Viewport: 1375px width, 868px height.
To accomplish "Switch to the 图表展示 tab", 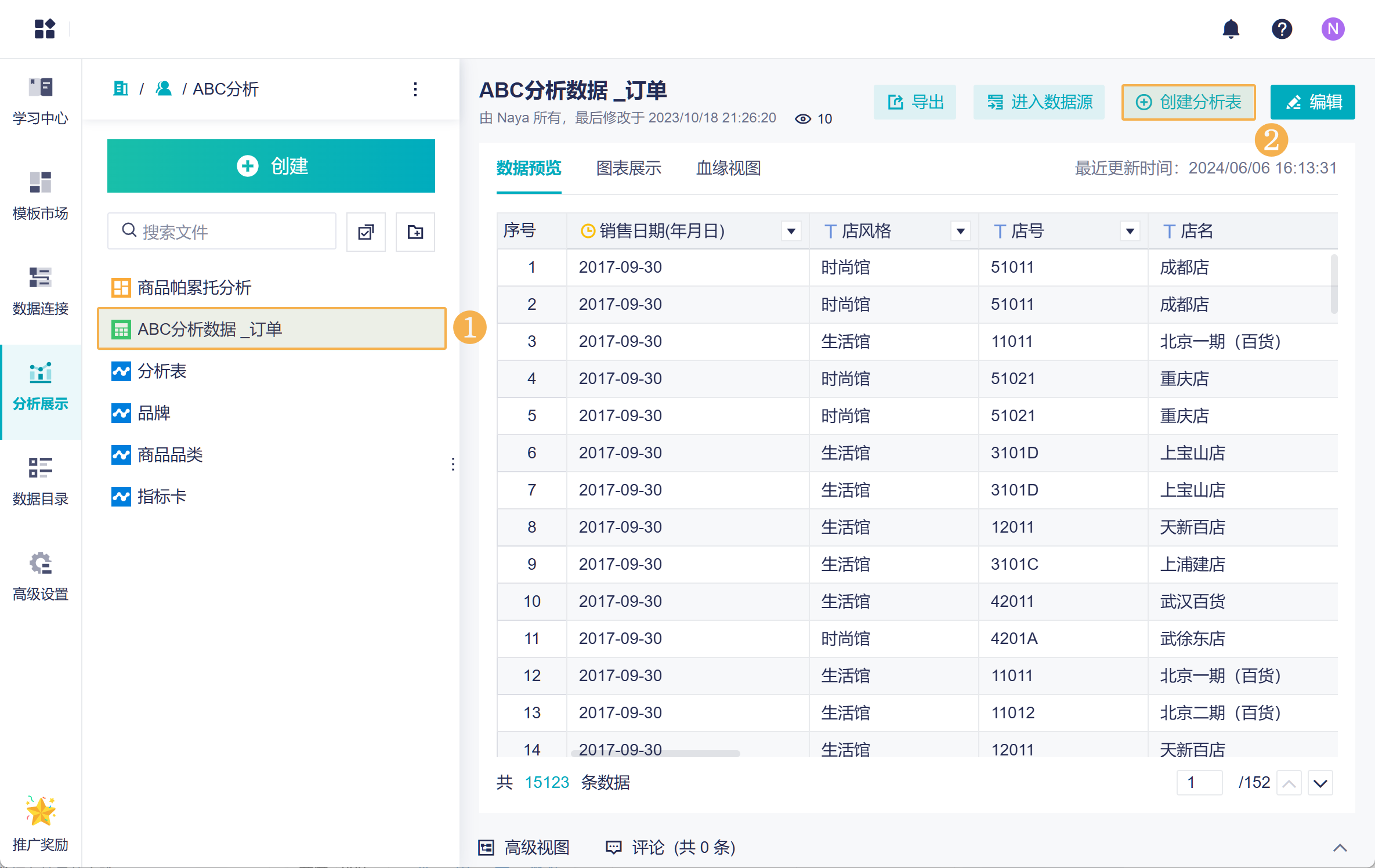I will point(628,168).
